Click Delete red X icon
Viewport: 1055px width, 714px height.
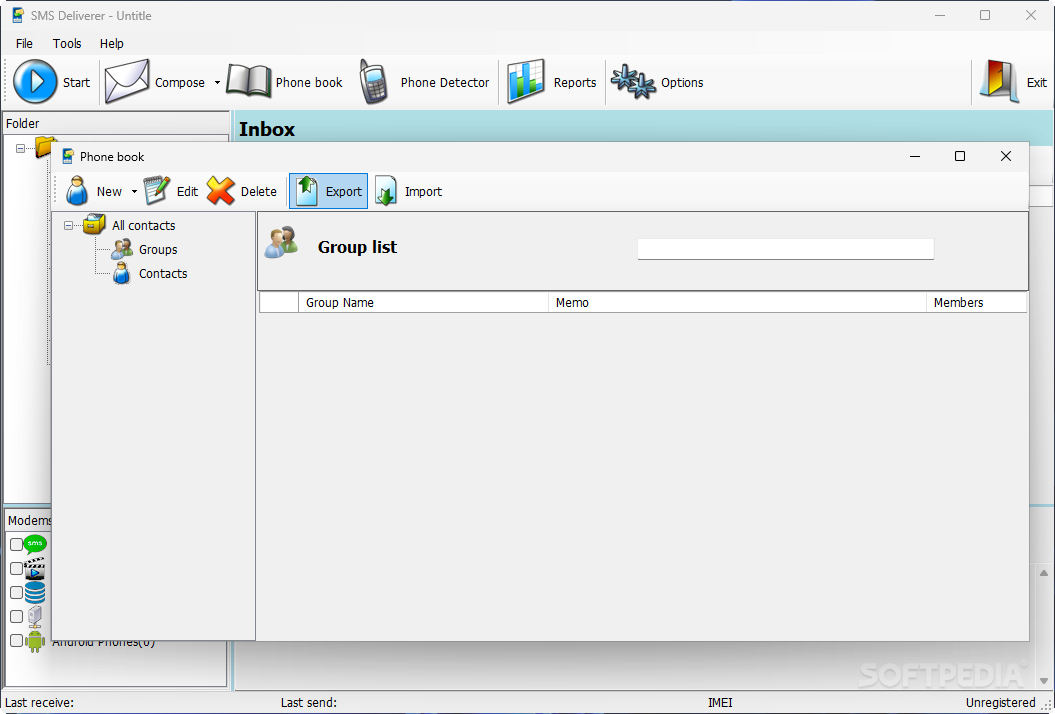pos(220,191)
